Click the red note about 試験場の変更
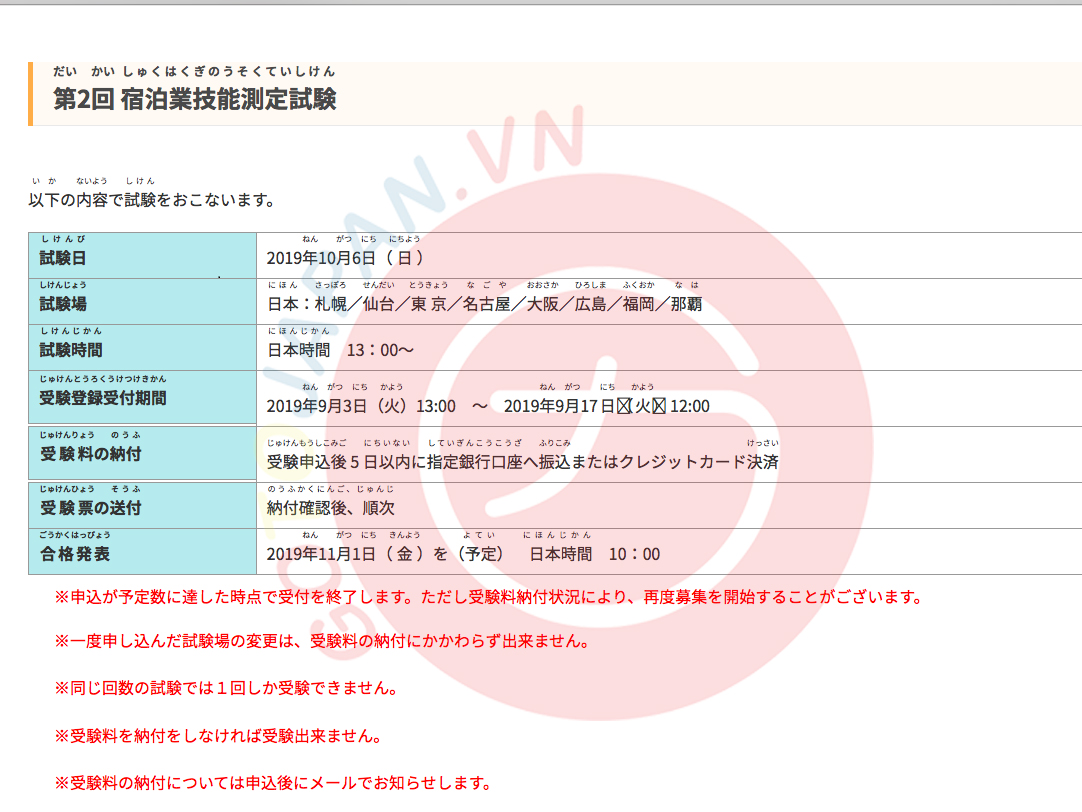Viewport: 1082px width, 812px height. 322,641
